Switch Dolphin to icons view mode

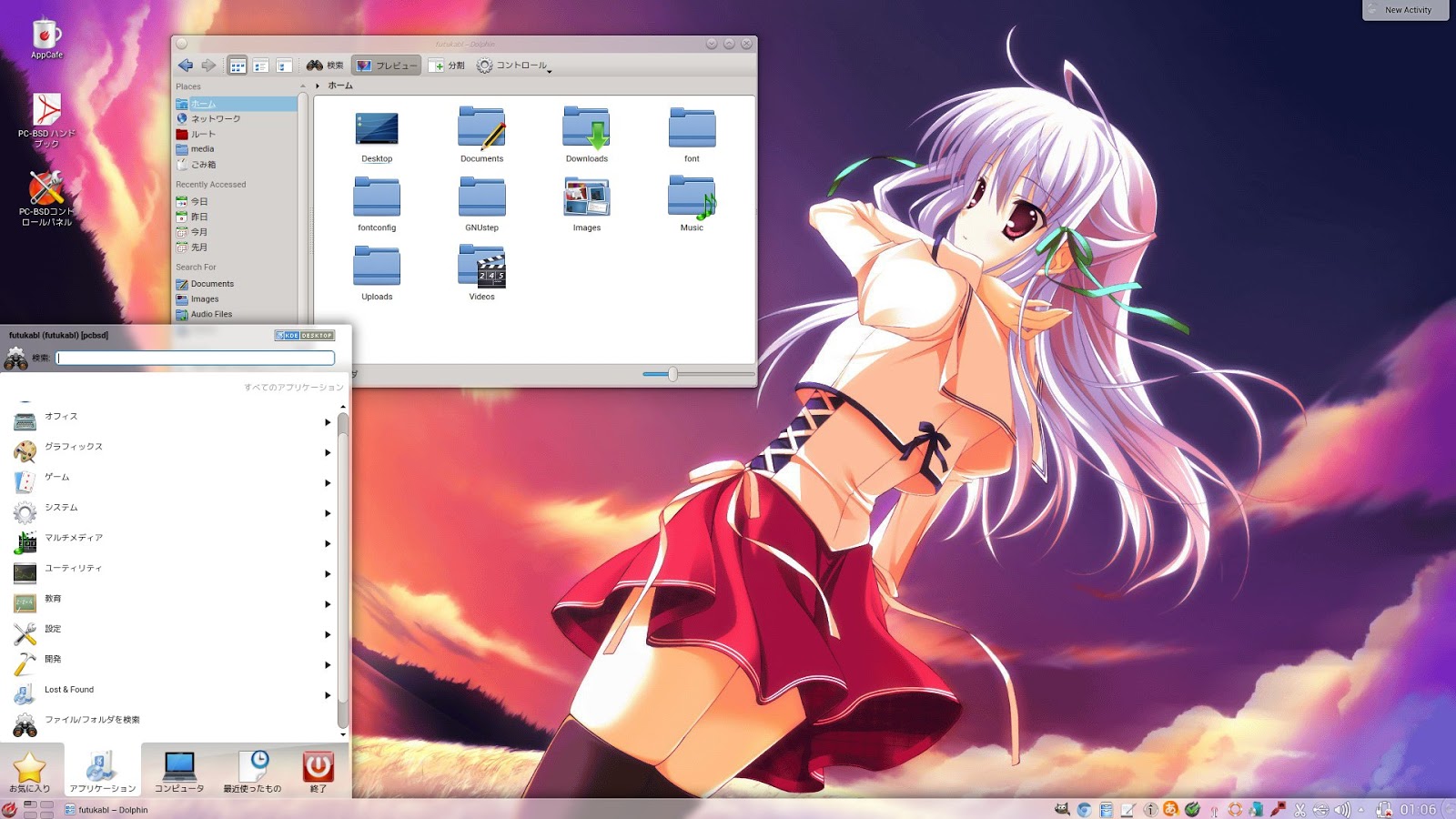(x=238, y=66)
